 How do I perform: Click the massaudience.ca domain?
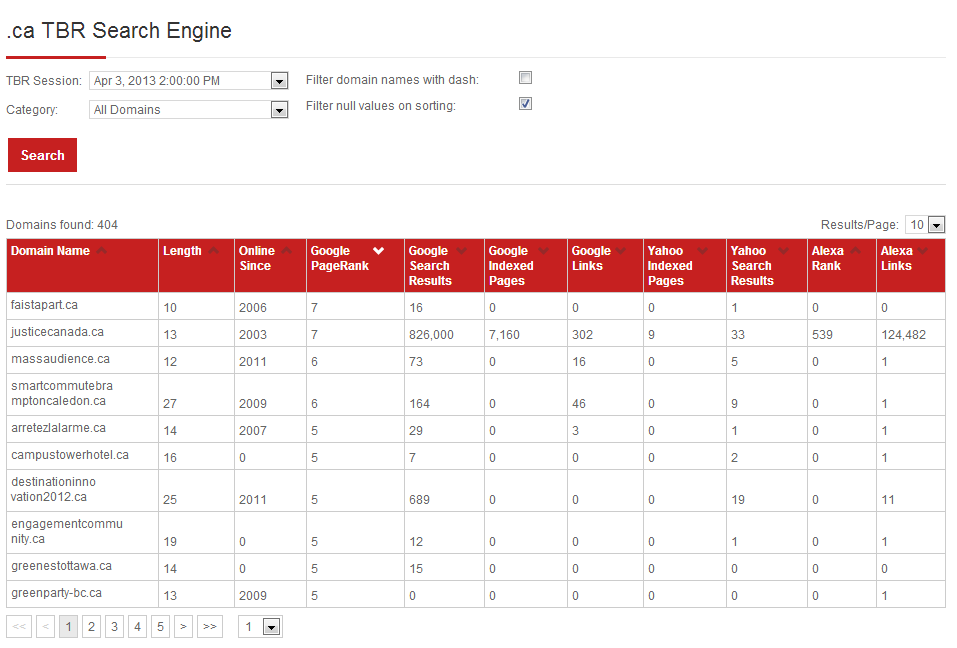[x=60, y=359]
